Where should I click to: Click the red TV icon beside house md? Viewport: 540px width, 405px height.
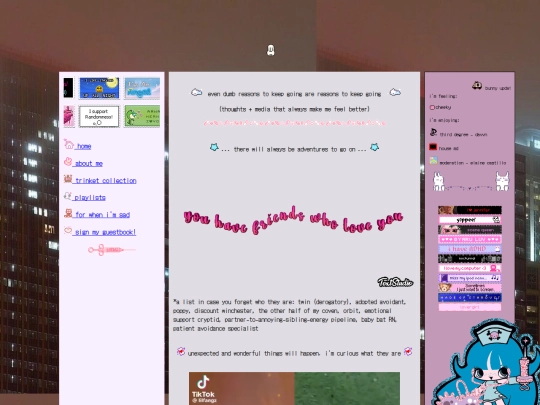click(x=433, y=147)
